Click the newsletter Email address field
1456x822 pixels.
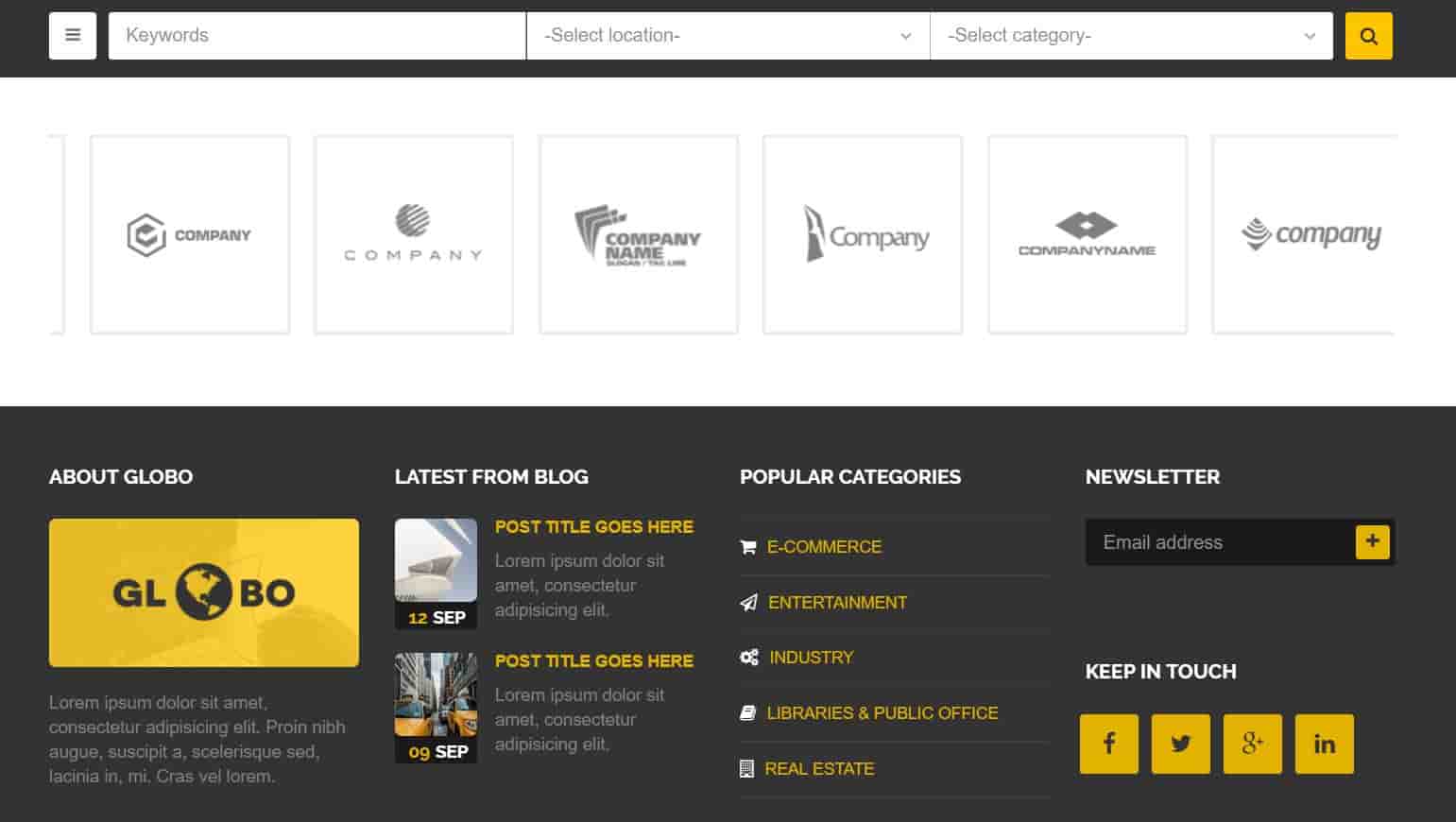(x=1219, y=542)
